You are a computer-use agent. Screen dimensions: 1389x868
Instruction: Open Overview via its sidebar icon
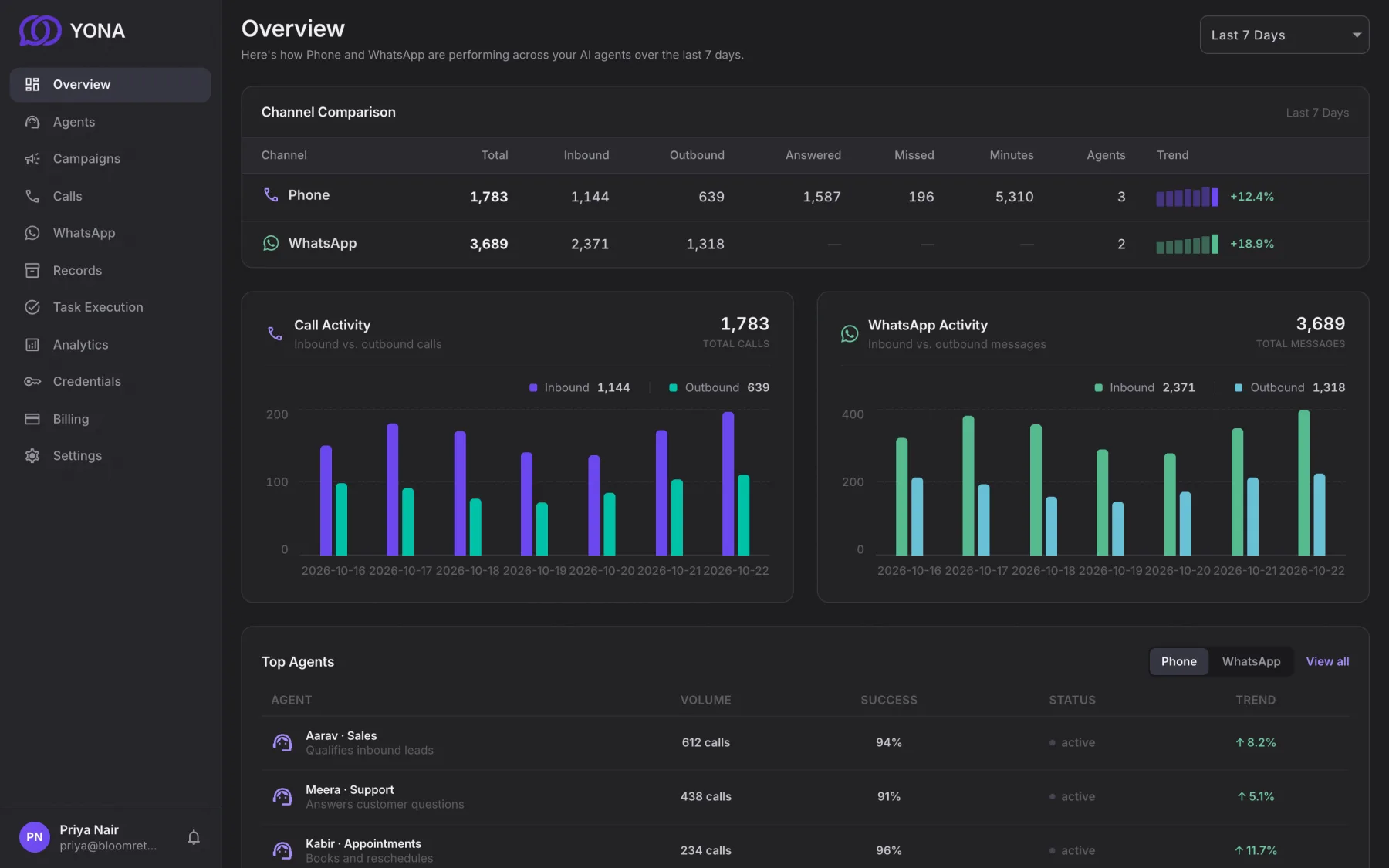pyautogui.click(x=32, y=84)
